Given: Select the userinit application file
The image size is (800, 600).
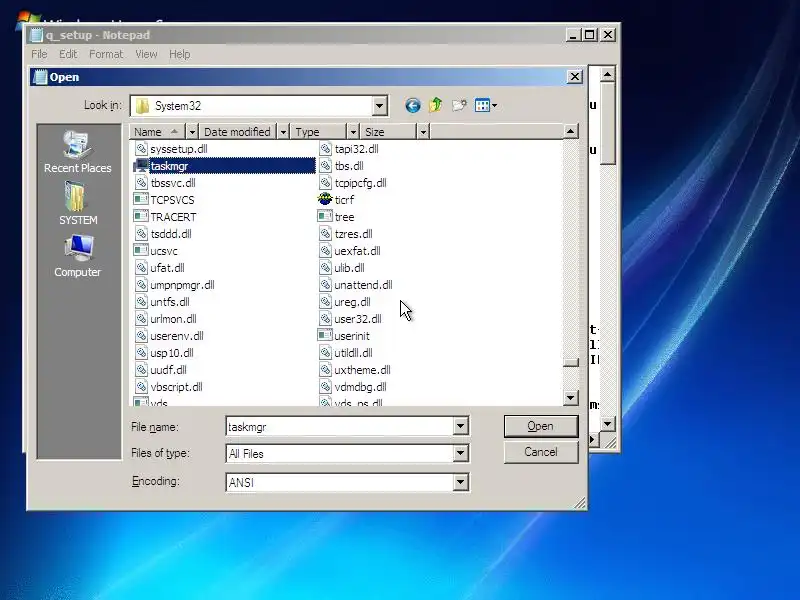Looking at the screenshot, I should (344, 336).
